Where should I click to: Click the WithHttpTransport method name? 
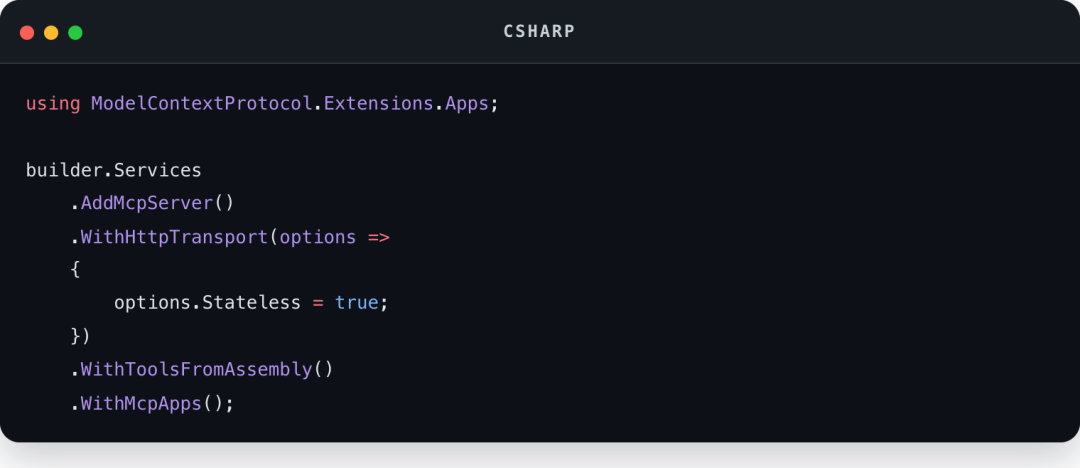point(174,237)
